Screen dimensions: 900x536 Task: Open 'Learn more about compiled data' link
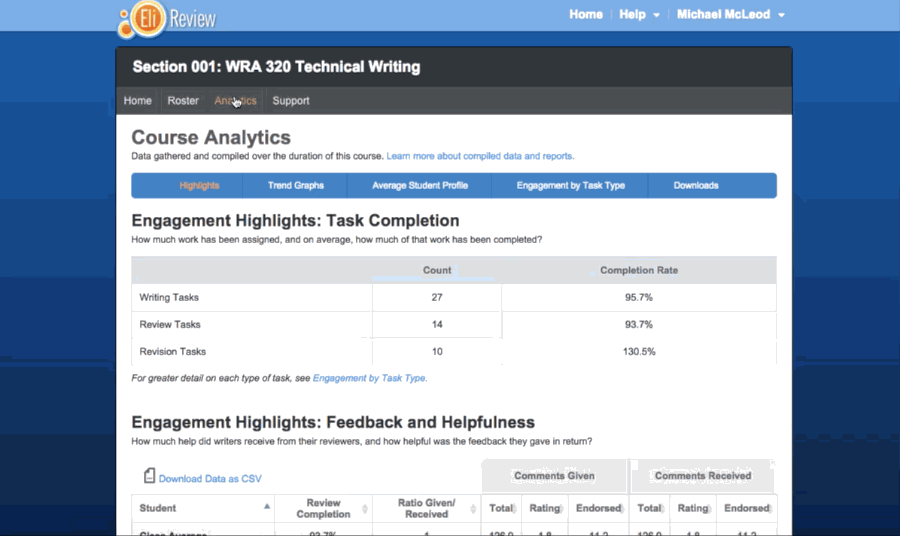[x=480, y=156]
